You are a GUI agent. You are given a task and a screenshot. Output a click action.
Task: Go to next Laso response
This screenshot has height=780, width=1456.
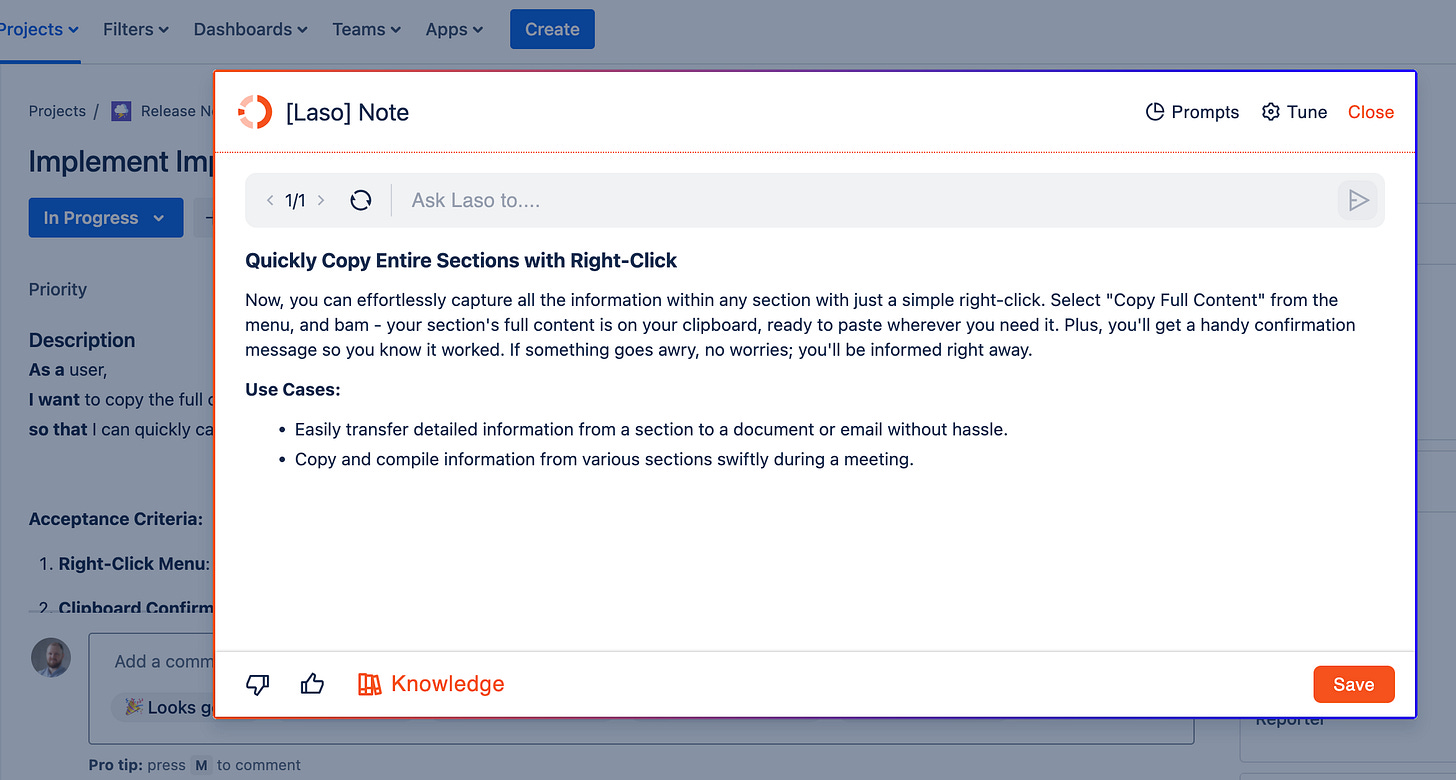(321, 200)
